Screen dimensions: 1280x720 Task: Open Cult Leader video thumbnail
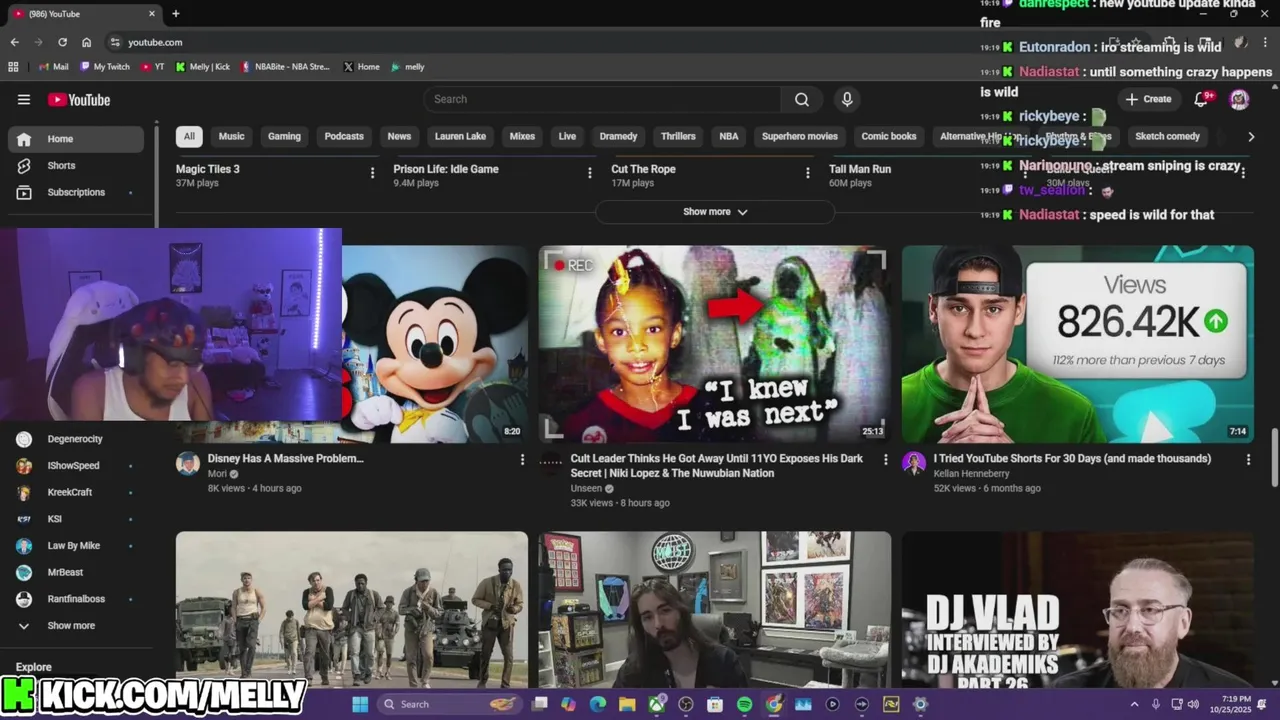pos(715,344)
